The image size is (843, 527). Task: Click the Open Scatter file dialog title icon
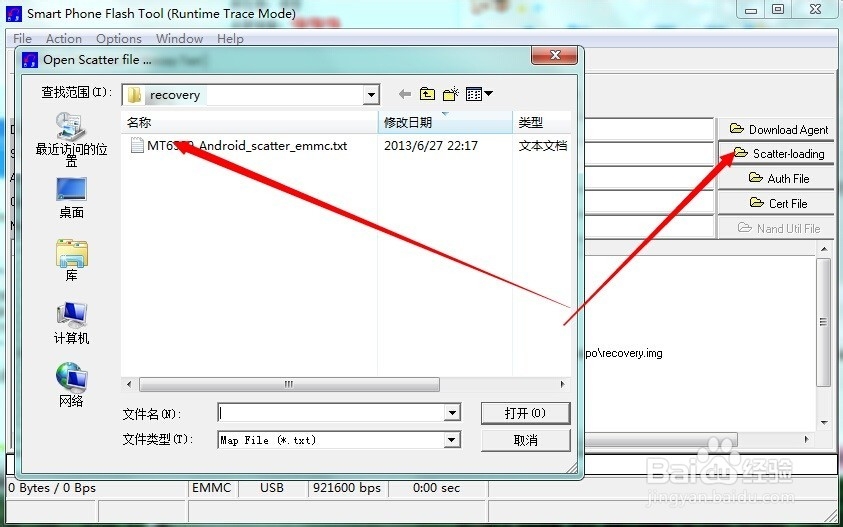tap(30, 60)
